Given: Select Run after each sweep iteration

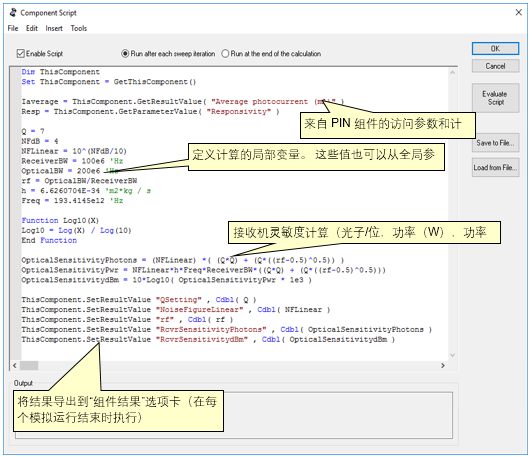Looking at the screenshot, I should point(125,54).
